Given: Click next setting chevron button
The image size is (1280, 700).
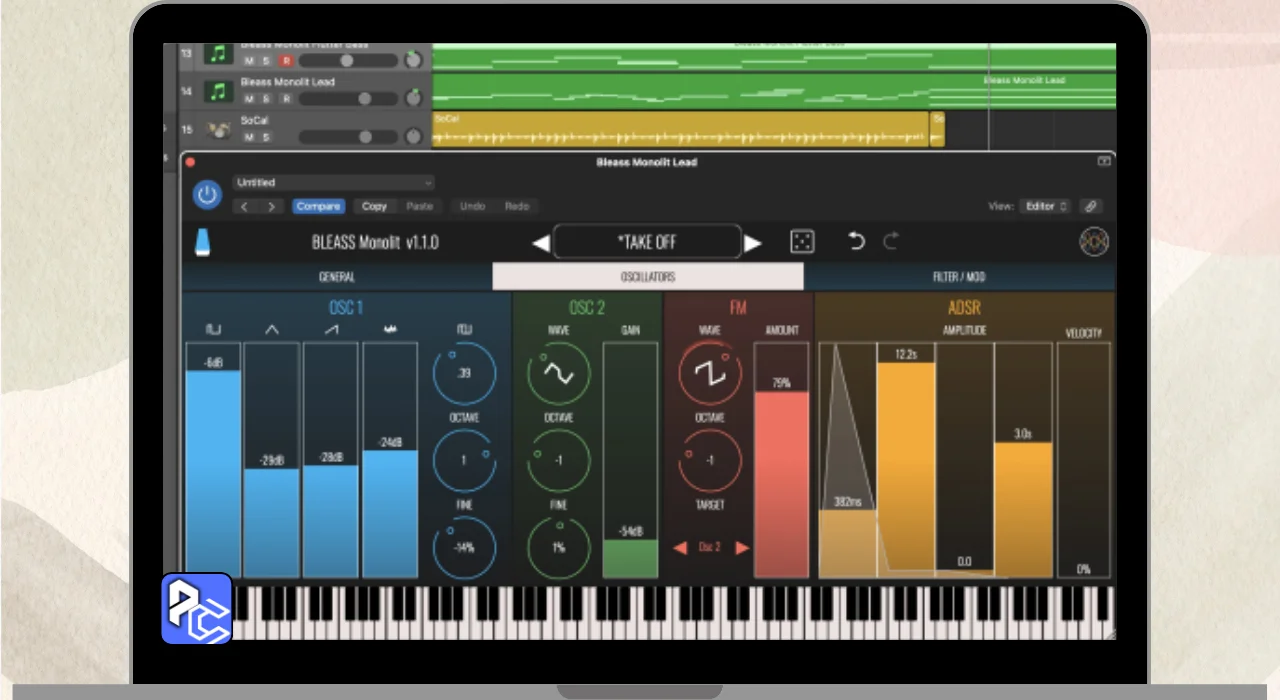Looking at the screenshot, I should (x=271, y=206).
